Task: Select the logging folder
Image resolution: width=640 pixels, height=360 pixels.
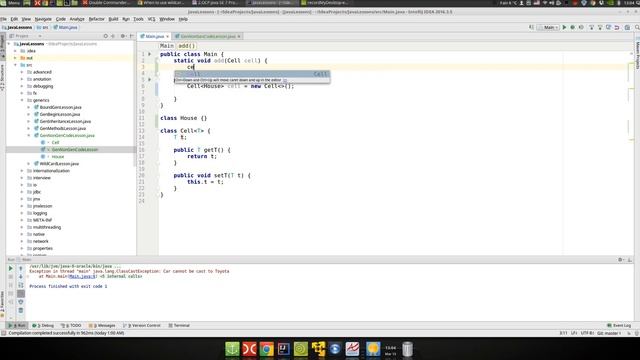Action: coord(40,213)
